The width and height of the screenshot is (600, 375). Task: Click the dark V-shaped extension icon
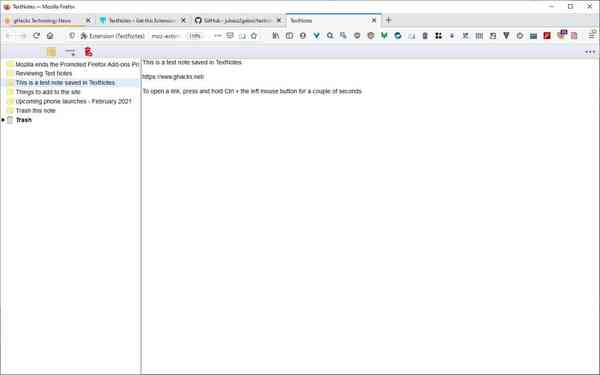(x=506, y=36)
